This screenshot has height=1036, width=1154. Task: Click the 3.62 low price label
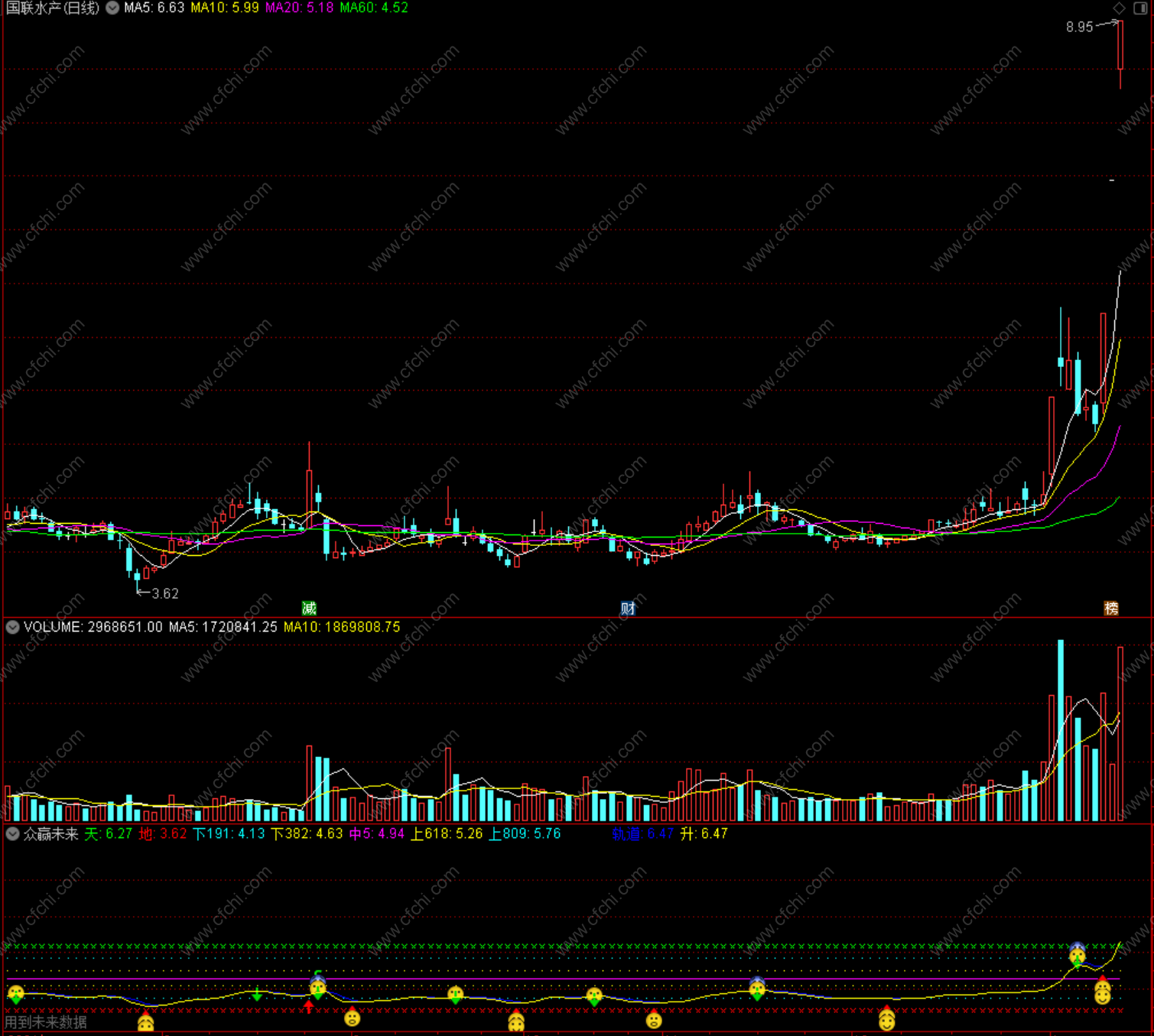pos(165,593)
